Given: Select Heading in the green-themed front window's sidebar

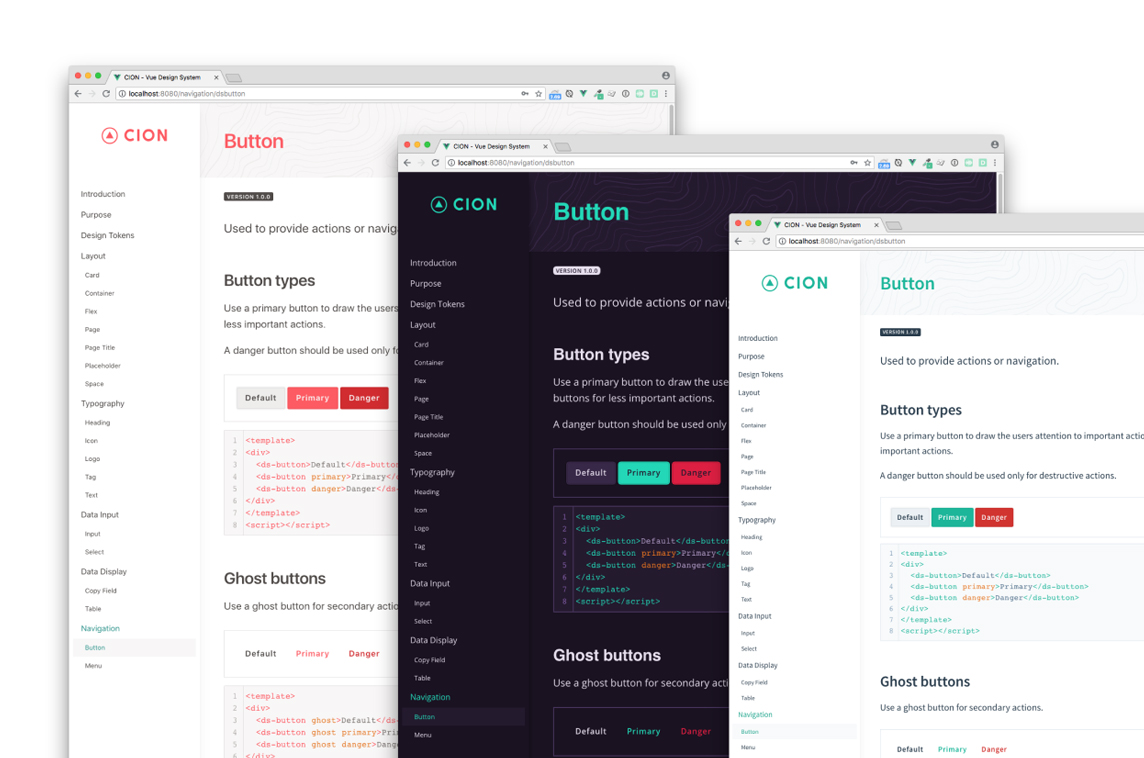Looking at the screenshot, I should tap(751, 537).
